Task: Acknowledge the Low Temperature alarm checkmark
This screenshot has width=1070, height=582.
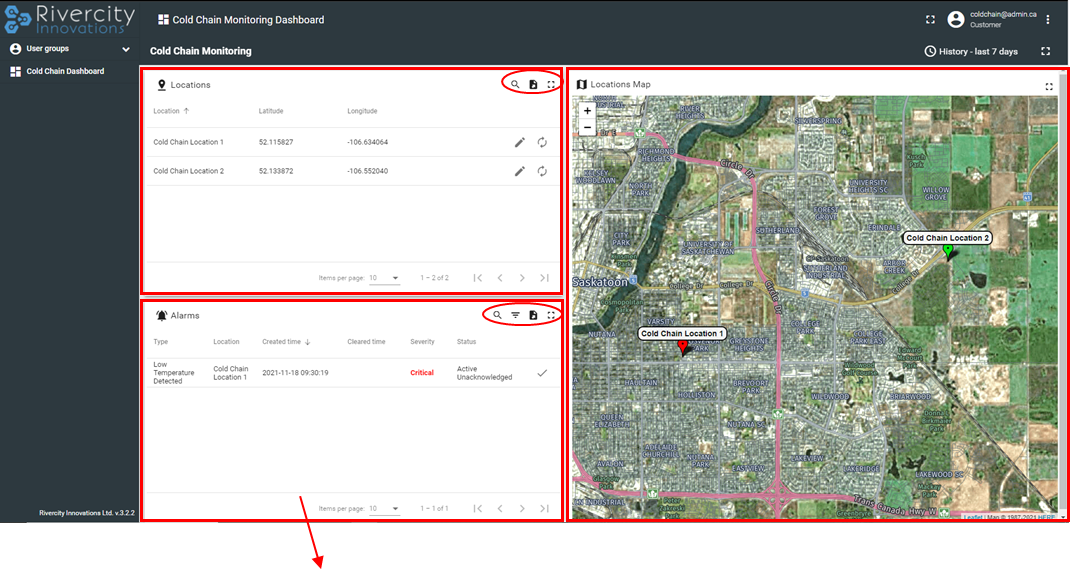Action: [x=542, y=373]
